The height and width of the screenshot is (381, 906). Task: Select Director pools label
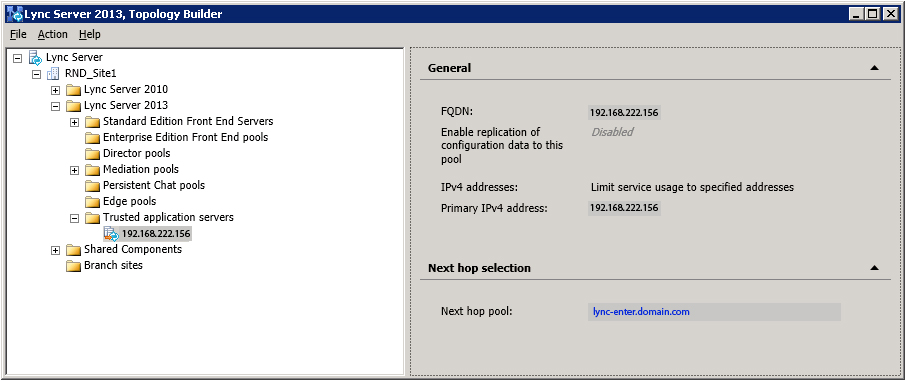point(136,154)
